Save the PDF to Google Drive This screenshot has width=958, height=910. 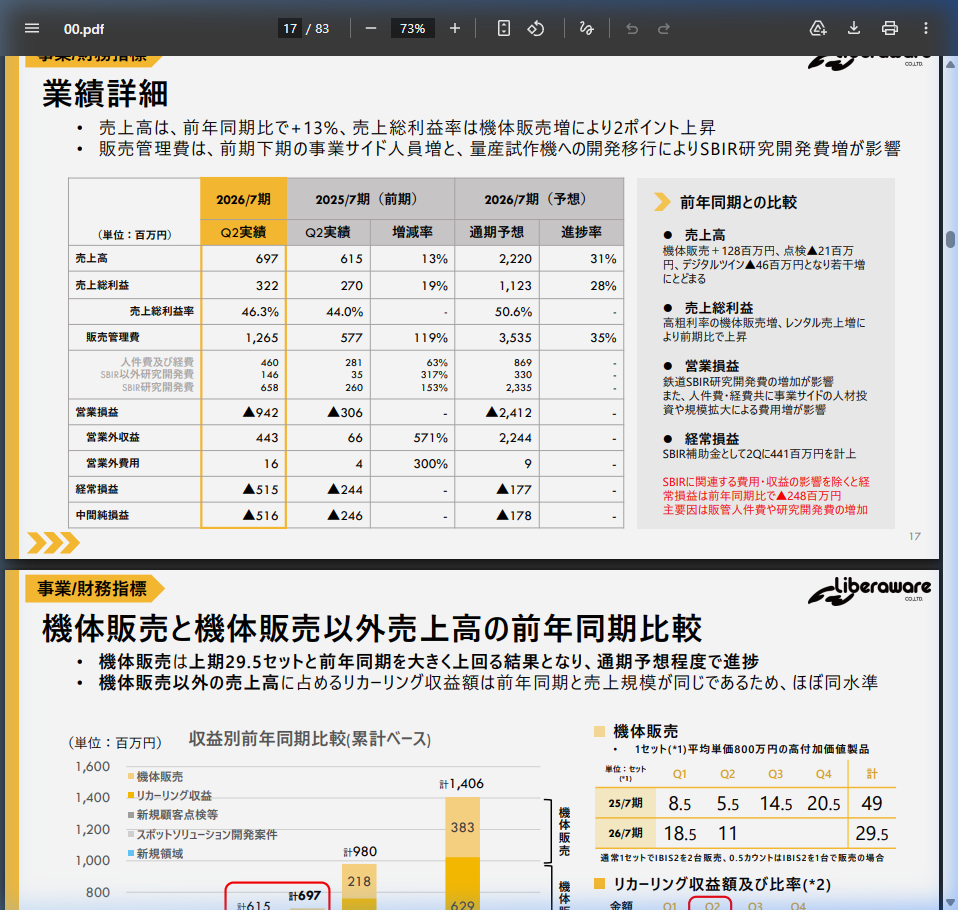(818, 28)
